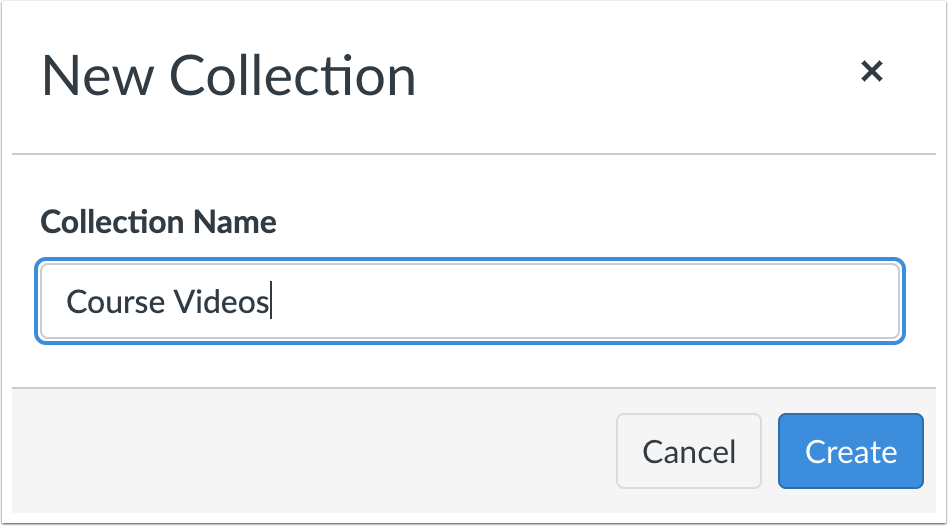Click the X icon beside New Collection

point(872,71)
